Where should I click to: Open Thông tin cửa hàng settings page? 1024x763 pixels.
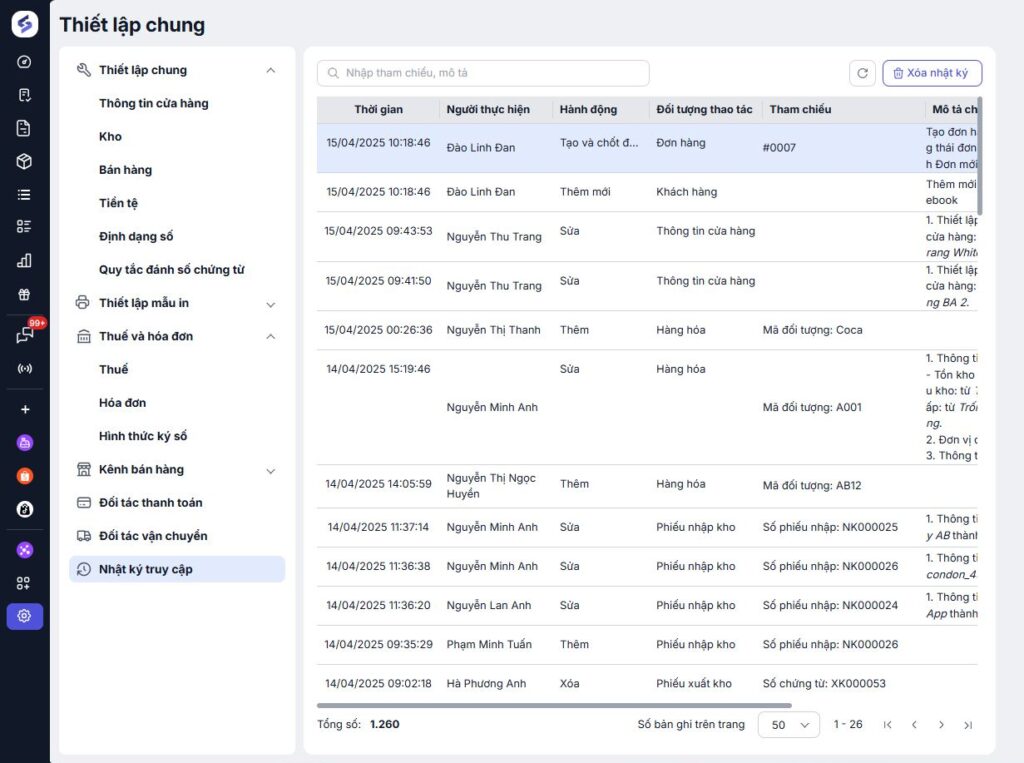(x=153, y=103)
